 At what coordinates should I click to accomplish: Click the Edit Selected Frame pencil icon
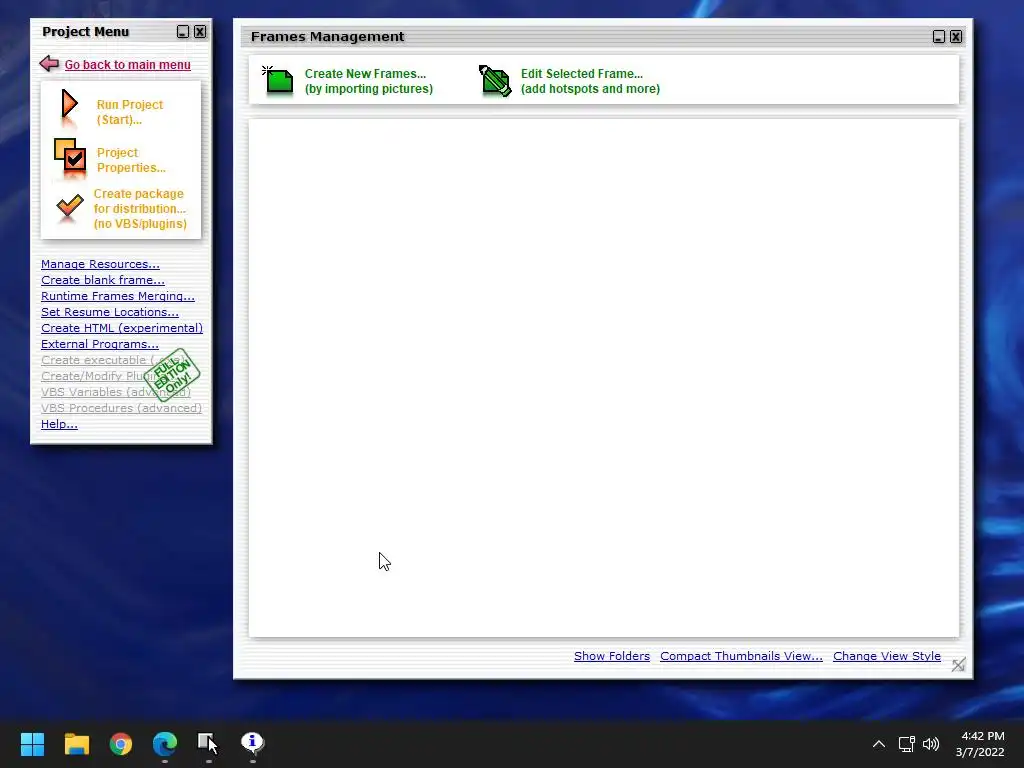point(495,80)
